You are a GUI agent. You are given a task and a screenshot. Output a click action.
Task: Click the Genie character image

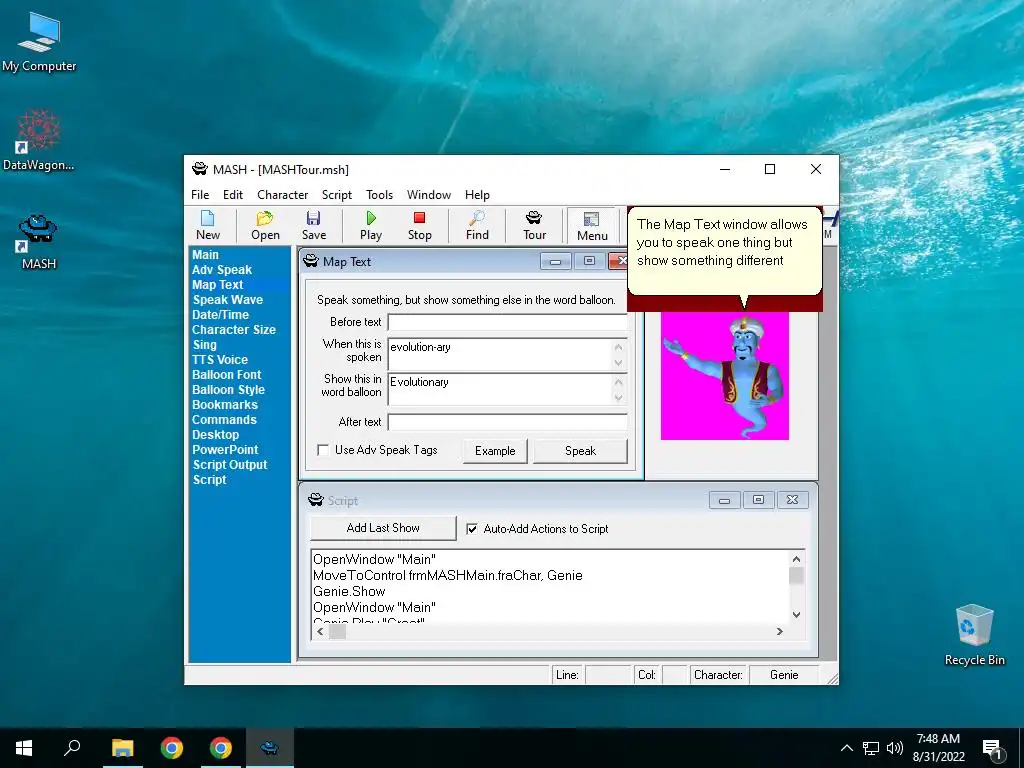point(725,375)
